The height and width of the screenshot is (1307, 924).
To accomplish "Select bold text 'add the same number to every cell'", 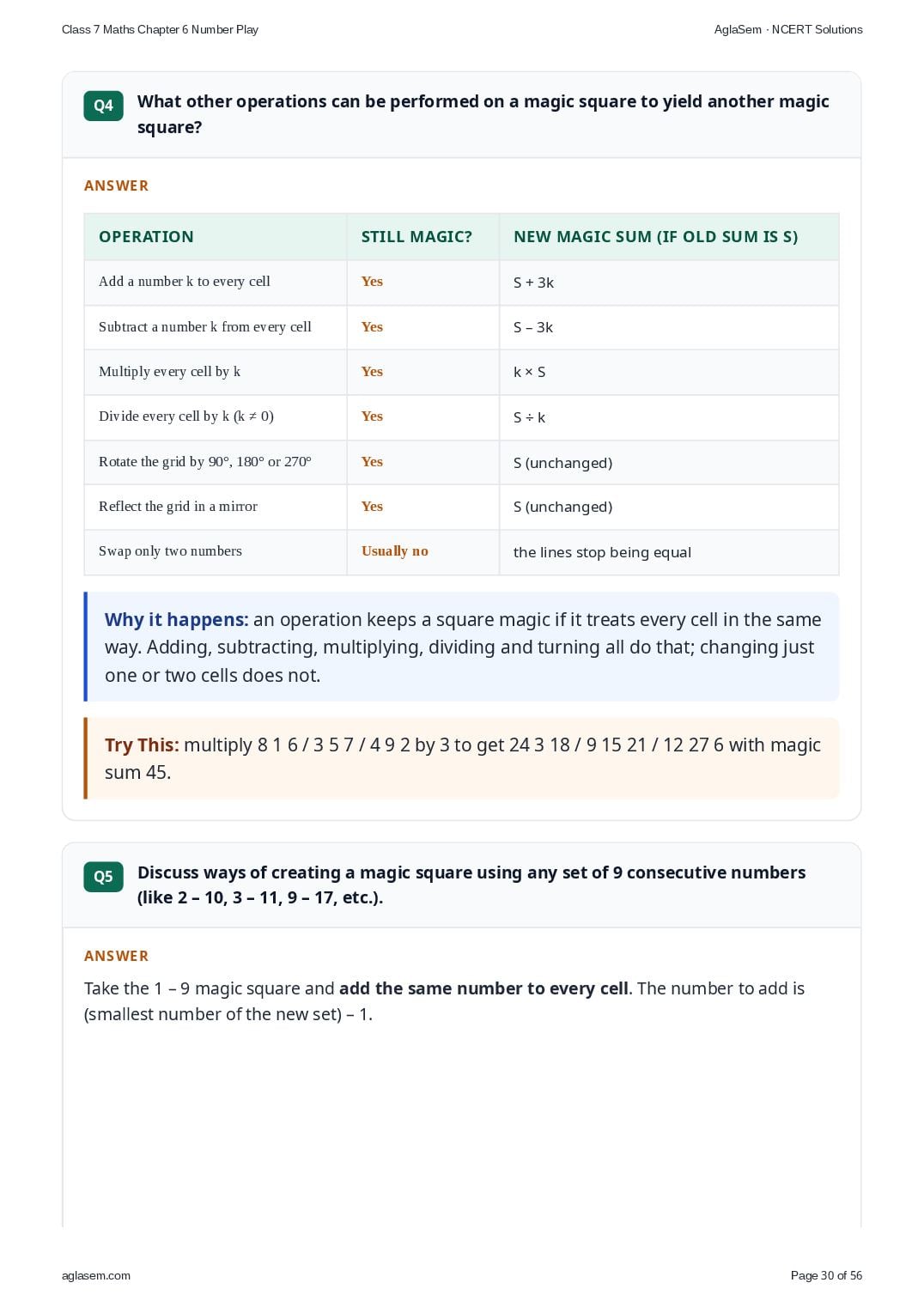I will click(483, 988).
